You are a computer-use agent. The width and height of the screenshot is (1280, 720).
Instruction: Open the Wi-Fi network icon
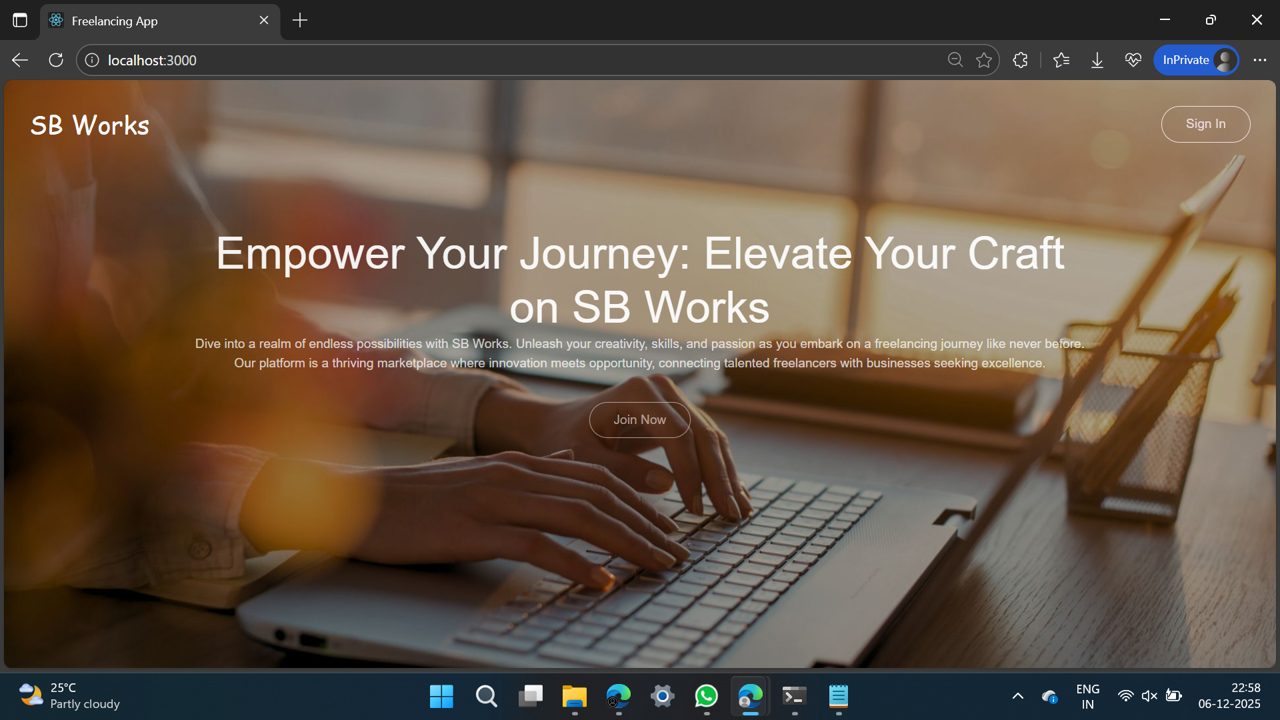coord(1125,696)
